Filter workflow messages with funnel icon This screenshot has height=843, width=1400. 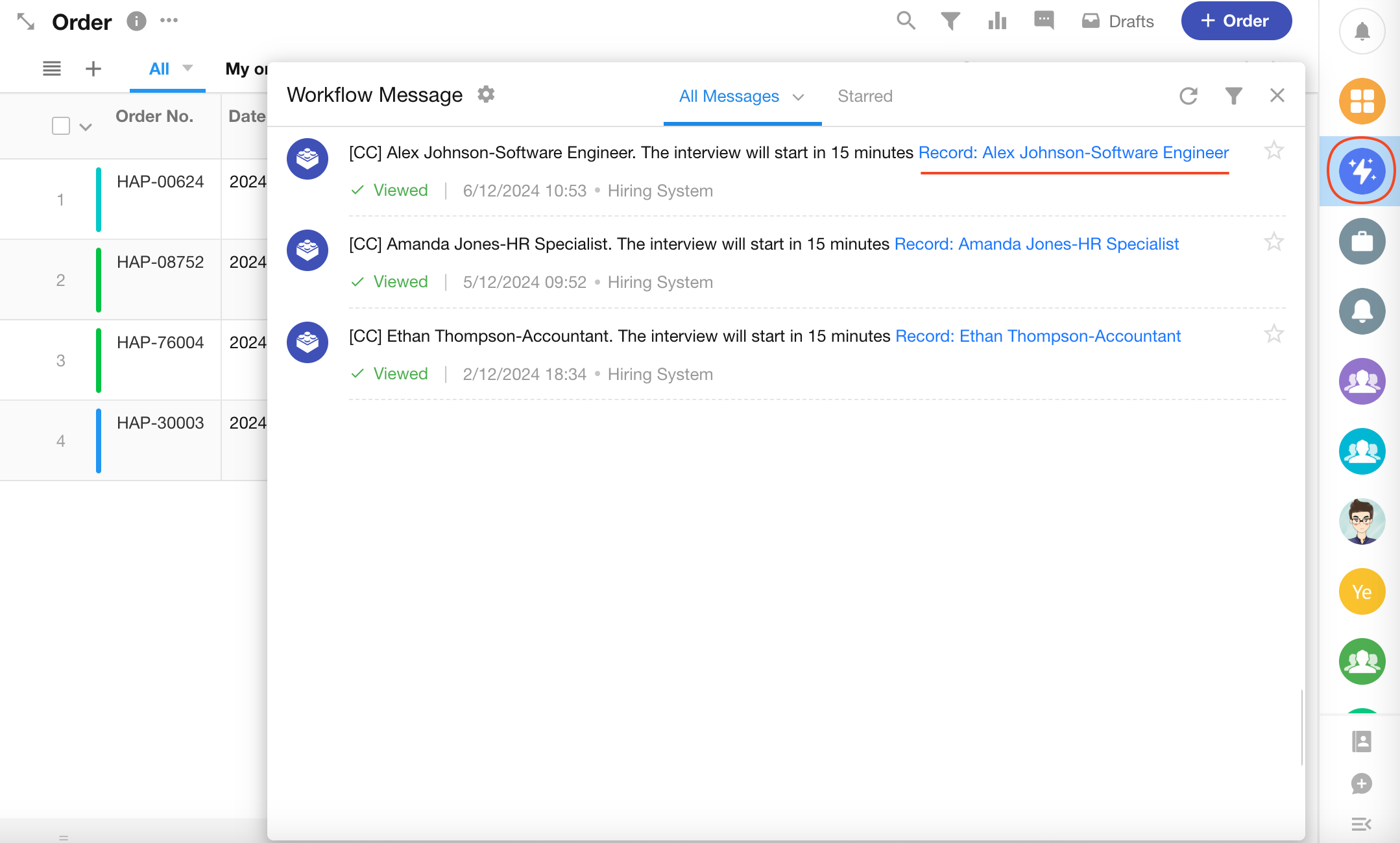coord(1233,96)
